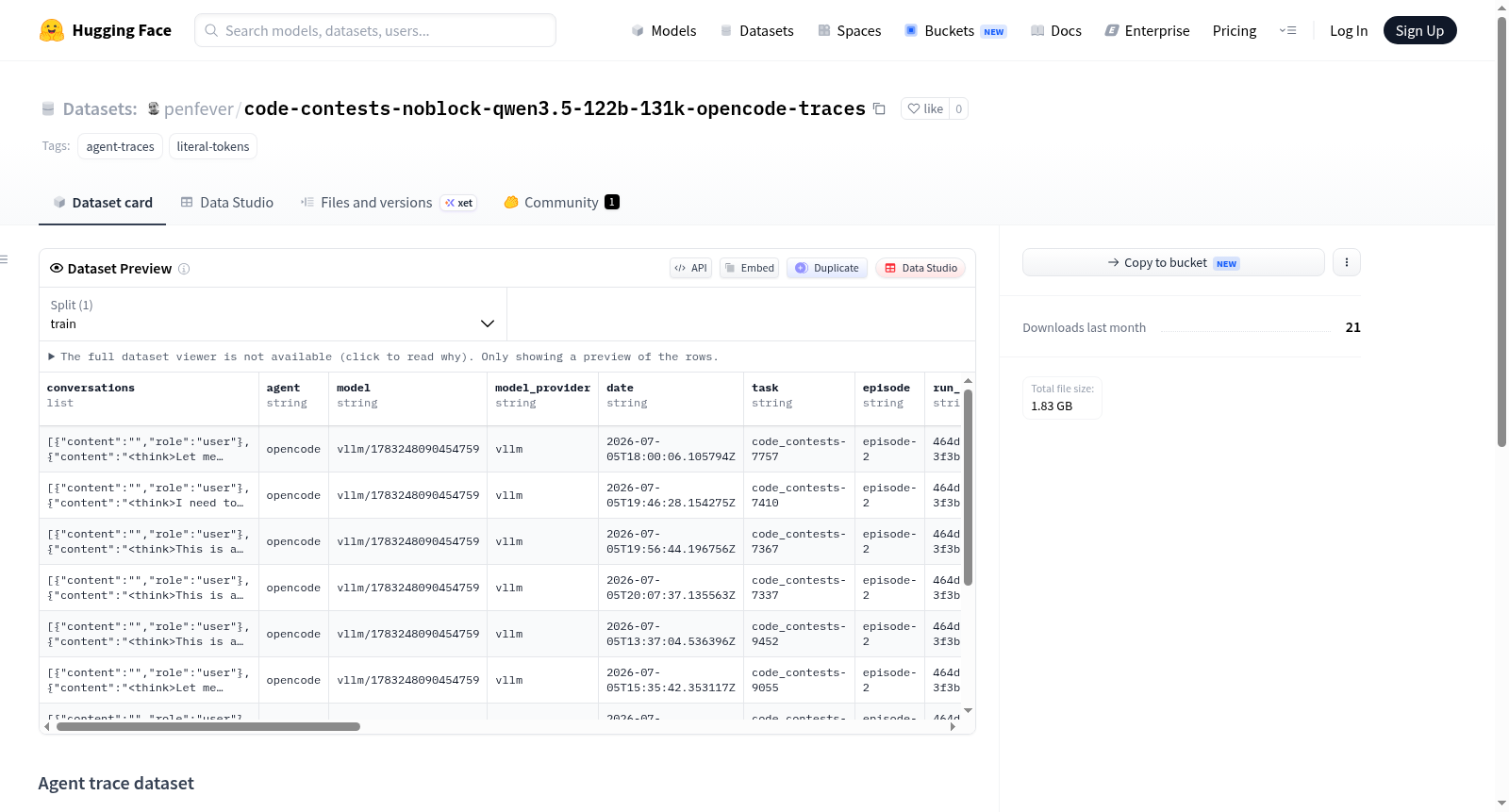Click the Sign Up button

tap(1419, 30)
